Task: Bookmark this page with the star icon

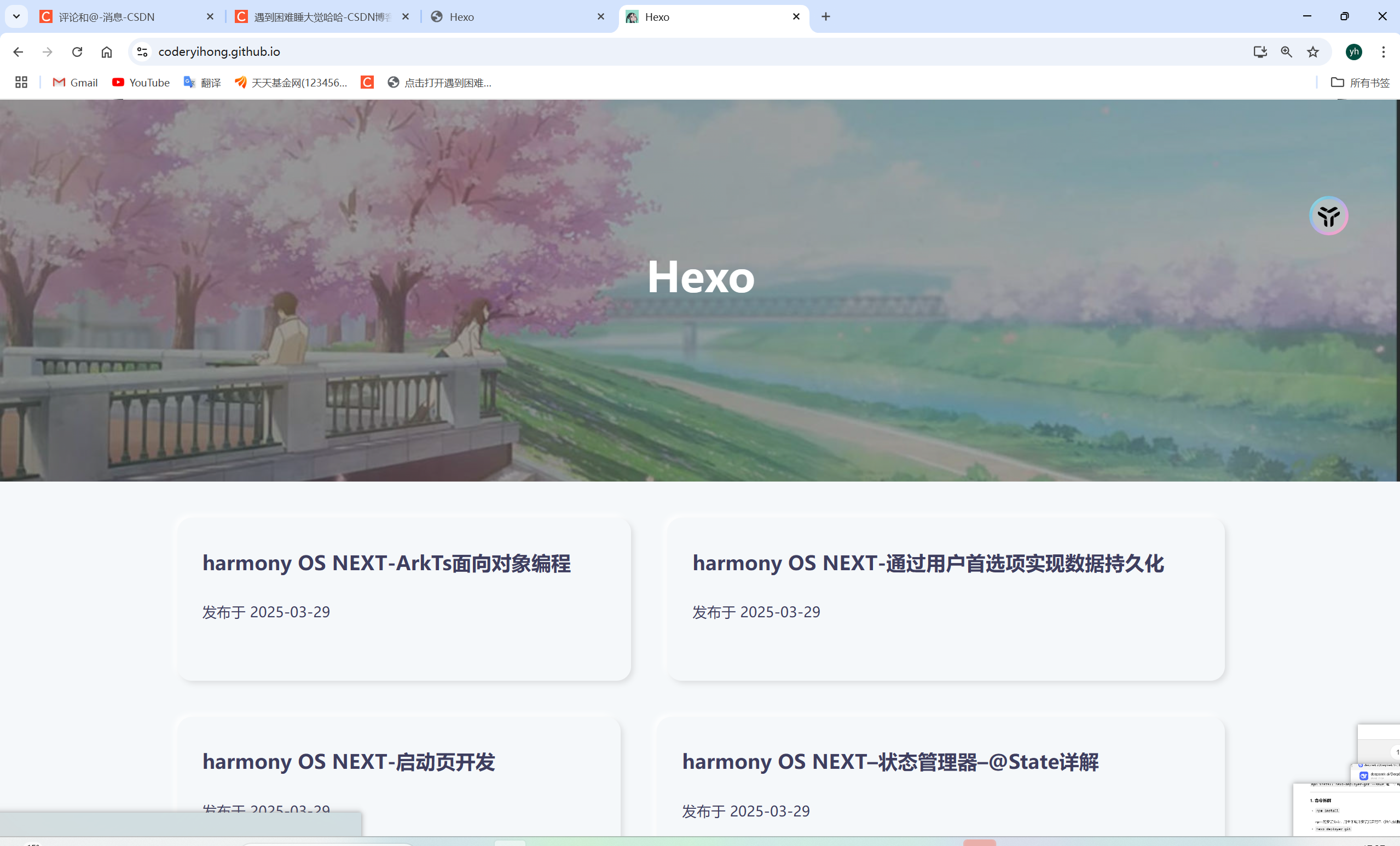Action: point(1312,51)
